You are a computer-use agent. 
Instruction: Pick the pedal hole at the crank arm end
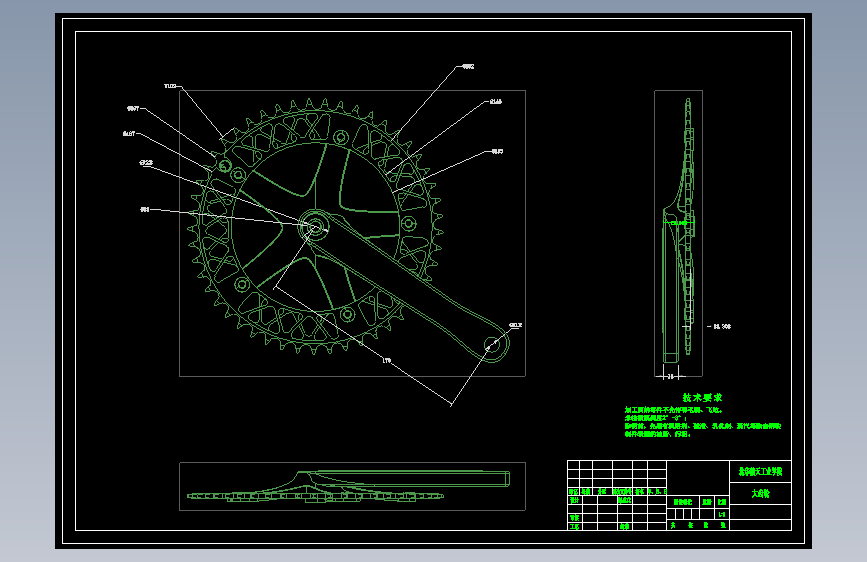click(x=492, y=346)
